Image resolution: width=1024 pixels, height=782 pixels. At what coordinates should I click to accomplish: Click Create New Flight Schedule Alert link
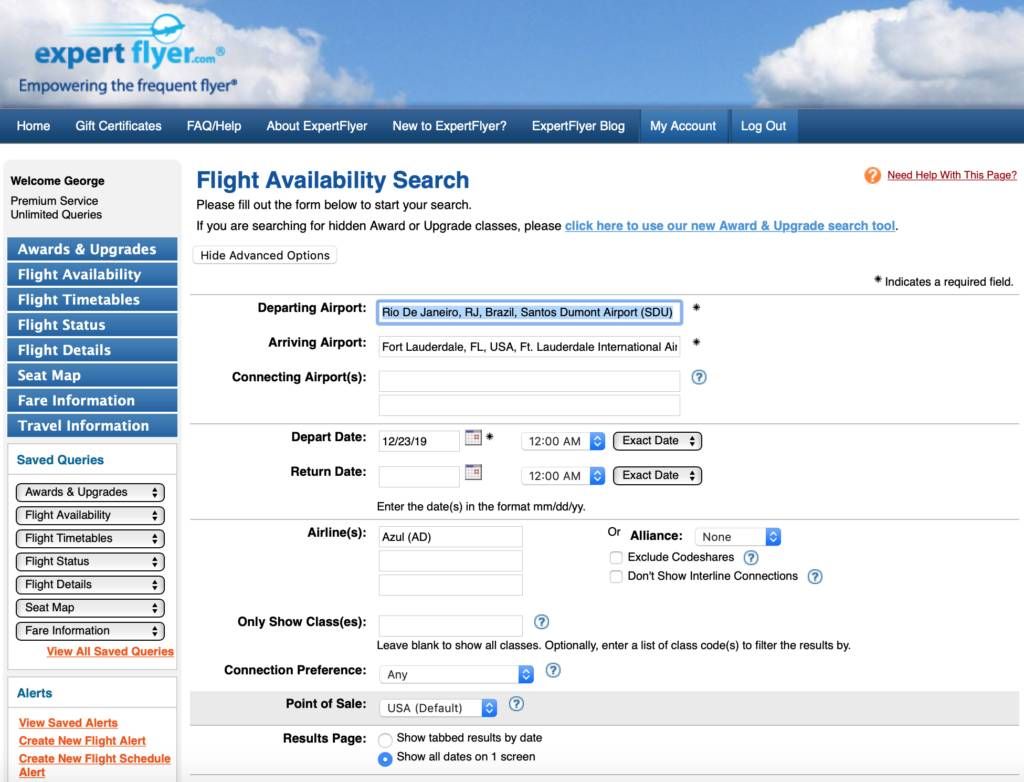(95, 765)
